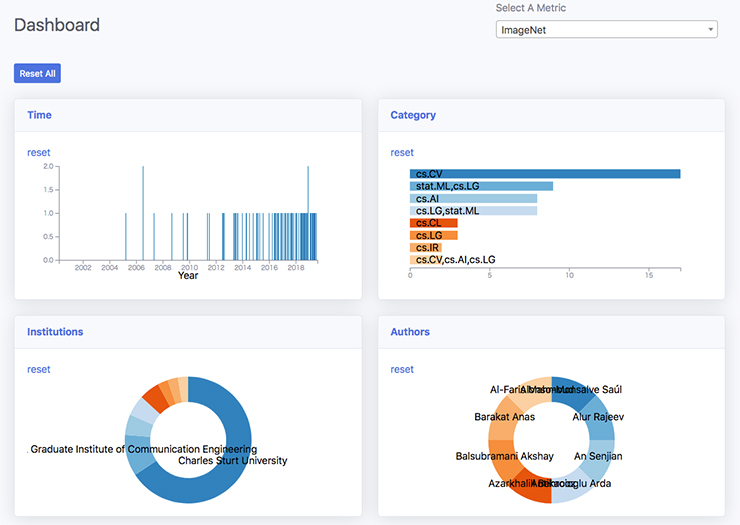Select the Barakat Anas author slice

[504, 417]
